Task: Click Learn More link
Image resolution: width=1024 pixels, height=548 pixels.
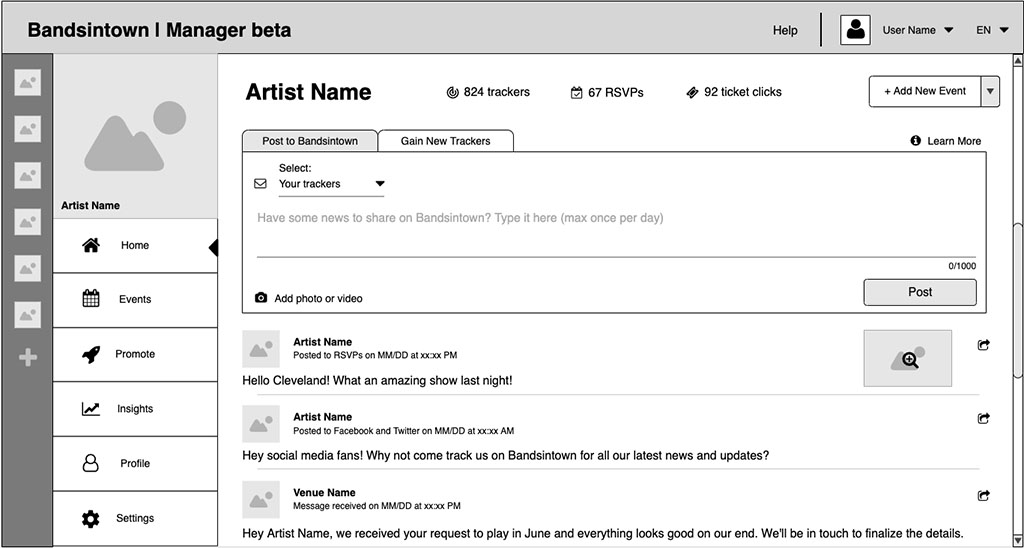Action: pyautogui.click(x=953, y=141)
